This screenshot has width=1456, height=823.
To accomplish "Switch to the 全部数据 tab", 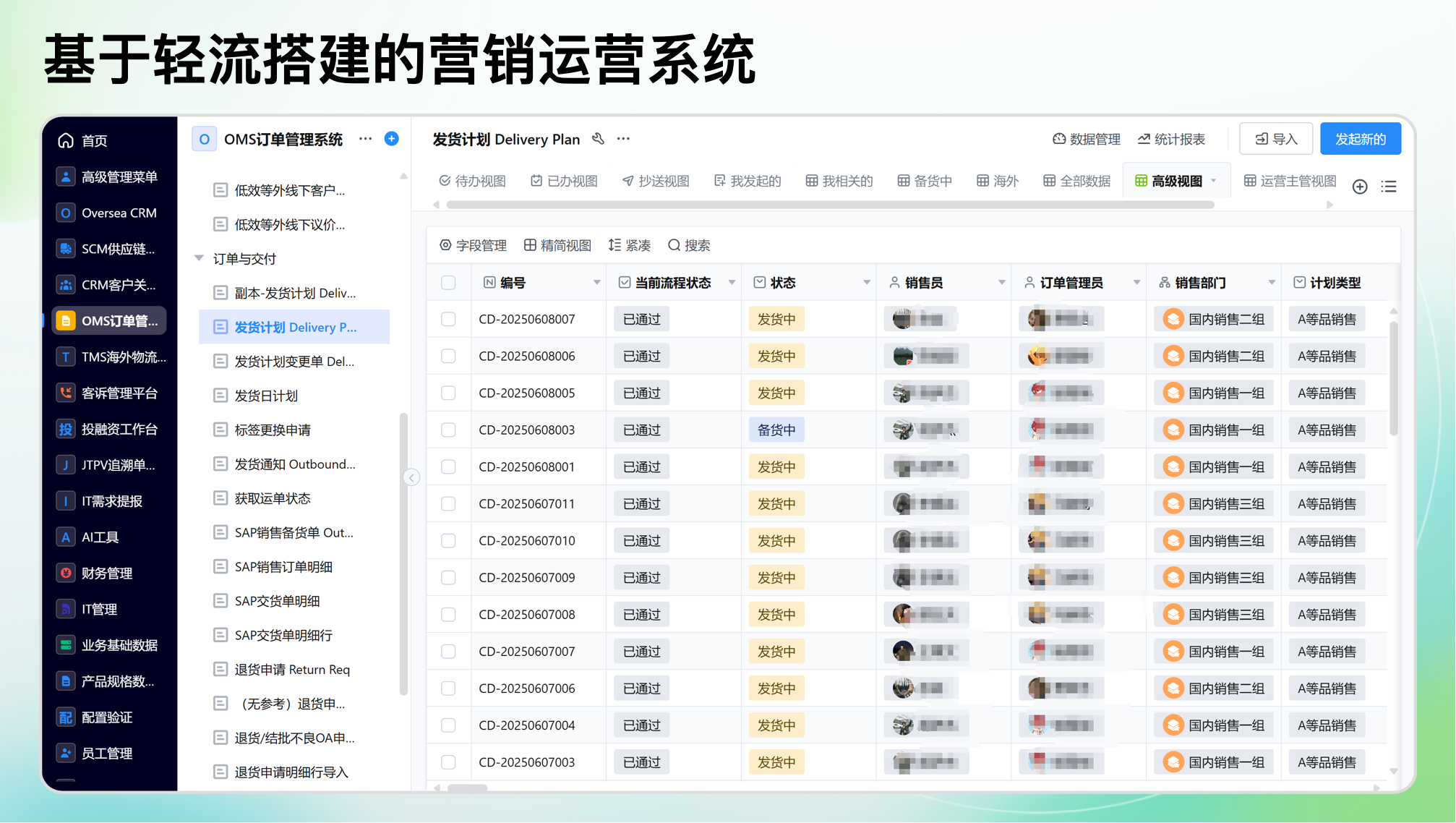I will point(1076,181).
